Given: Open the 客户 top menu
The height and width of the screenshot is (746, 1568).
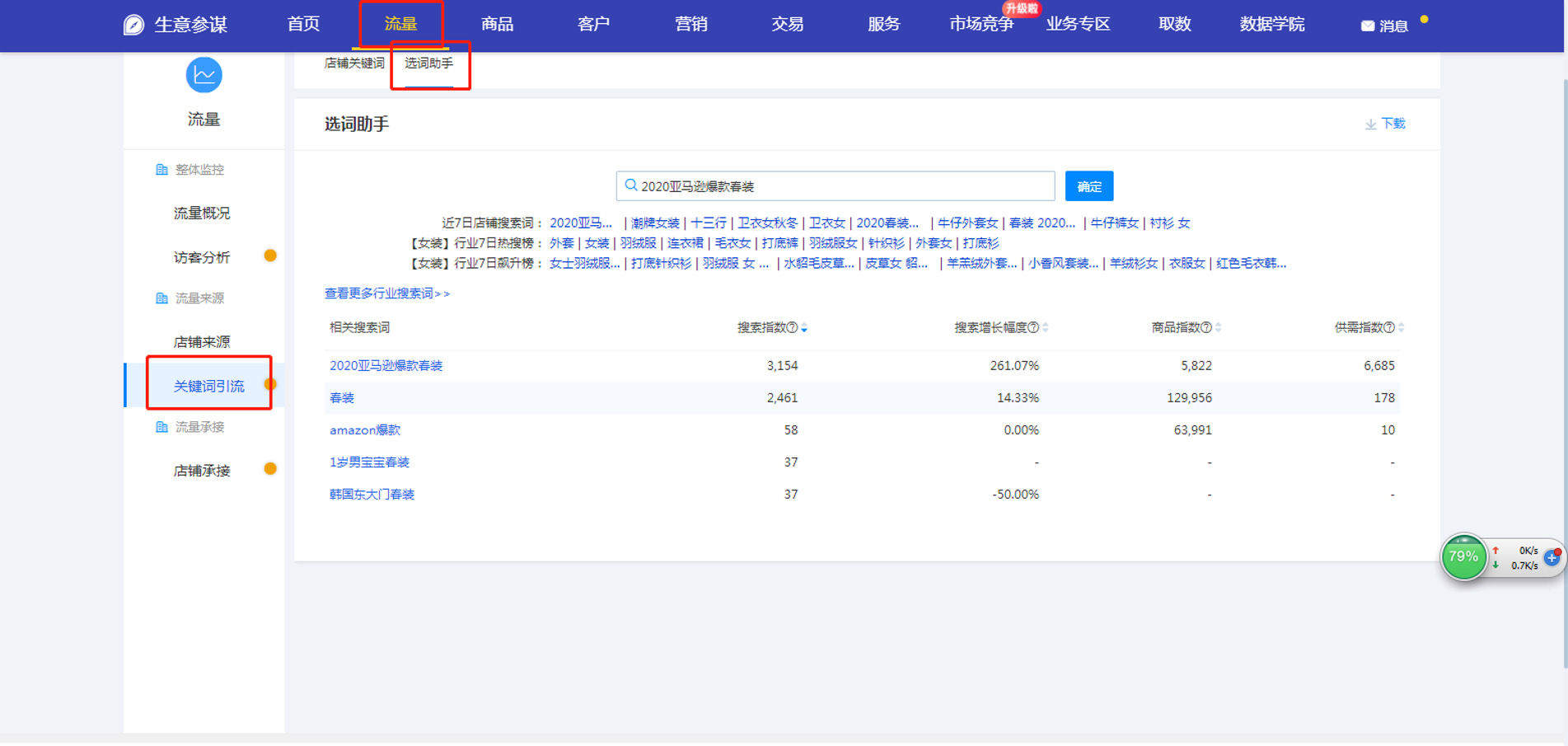Looking at the screenshot, I should 594,24.
